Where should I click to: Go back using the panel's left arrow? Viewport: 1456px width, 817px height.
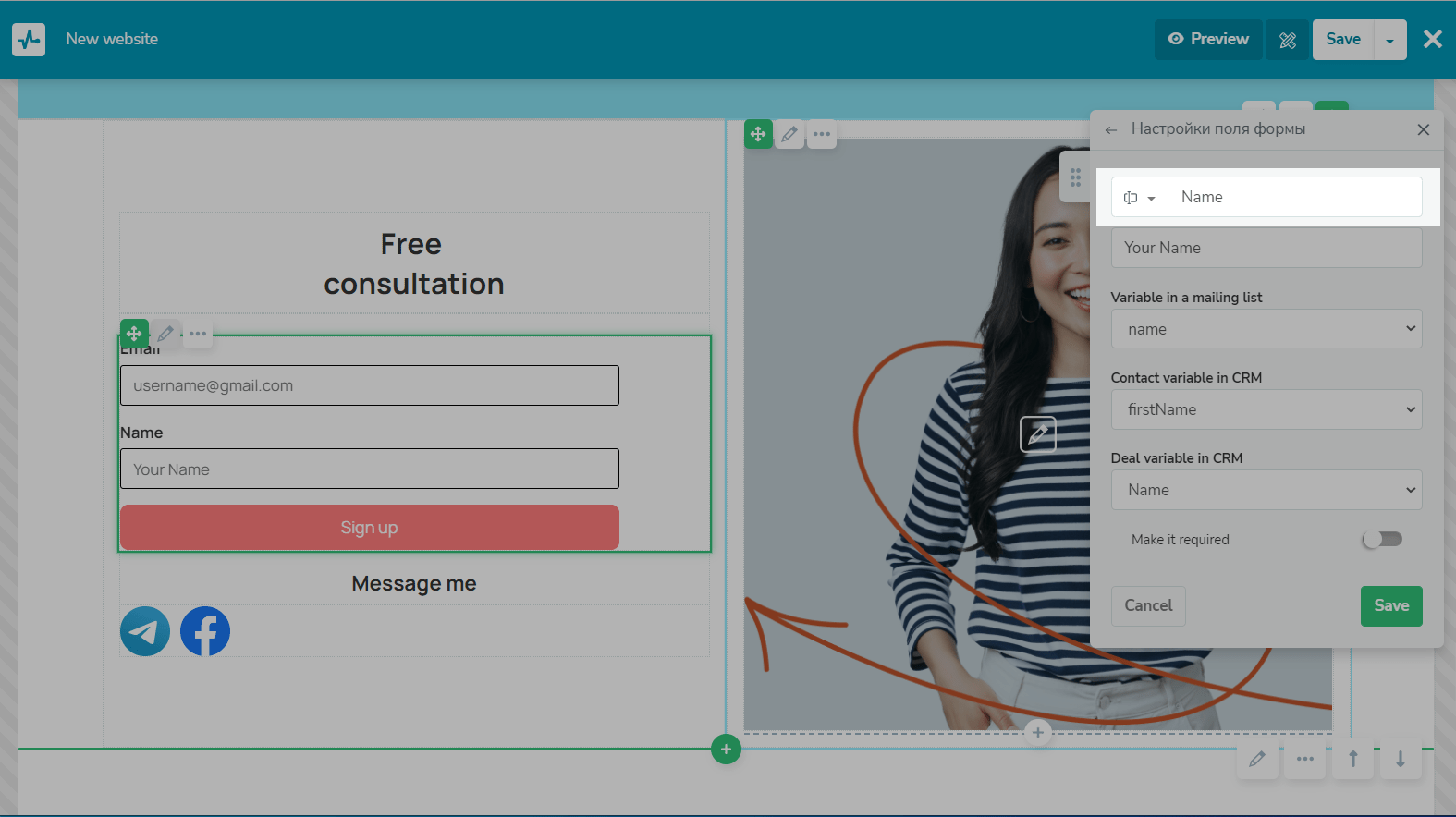(x=1111, y=130)
